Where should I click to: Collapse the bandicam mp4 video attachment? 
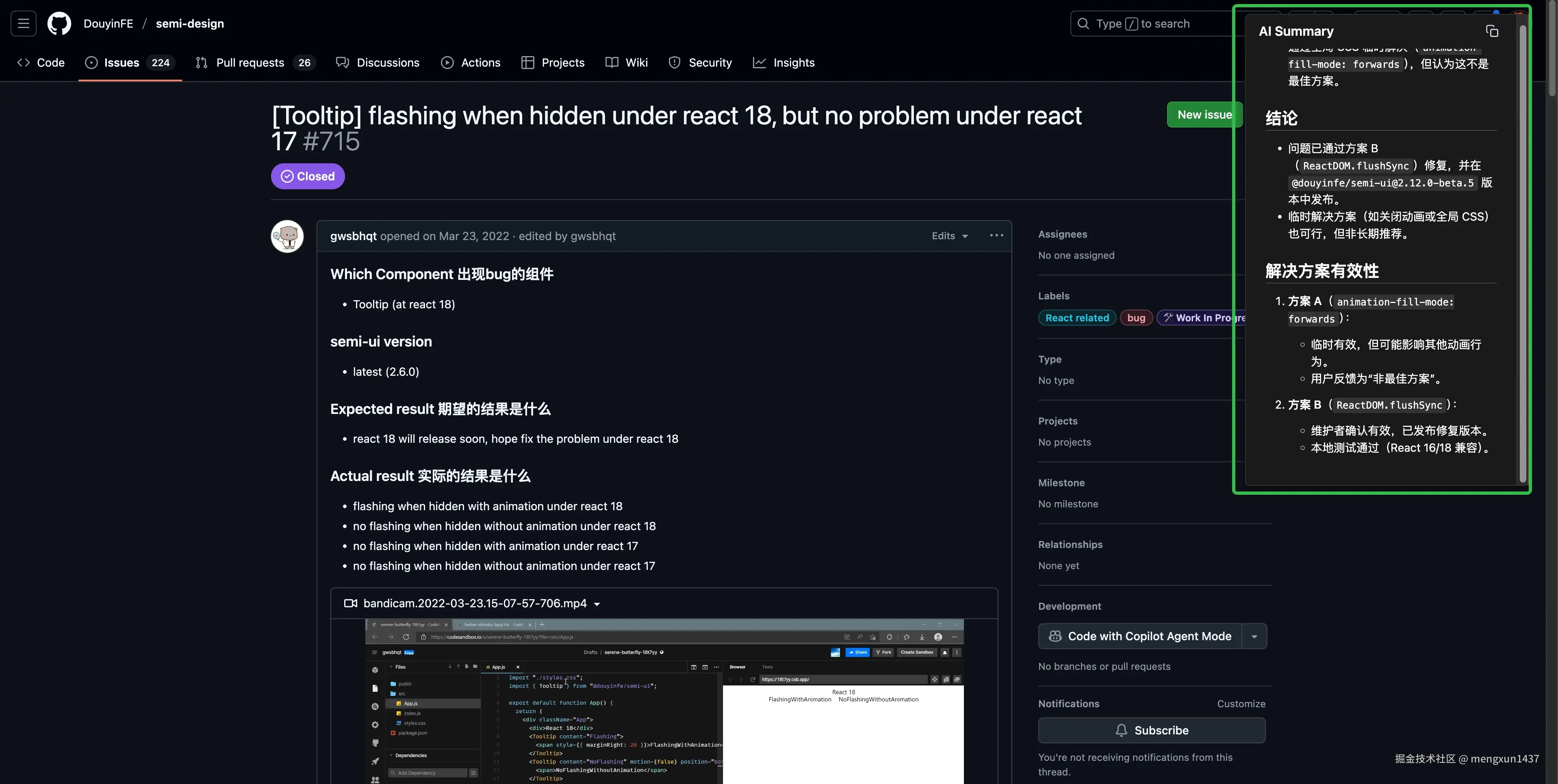[x=597, y=604]
